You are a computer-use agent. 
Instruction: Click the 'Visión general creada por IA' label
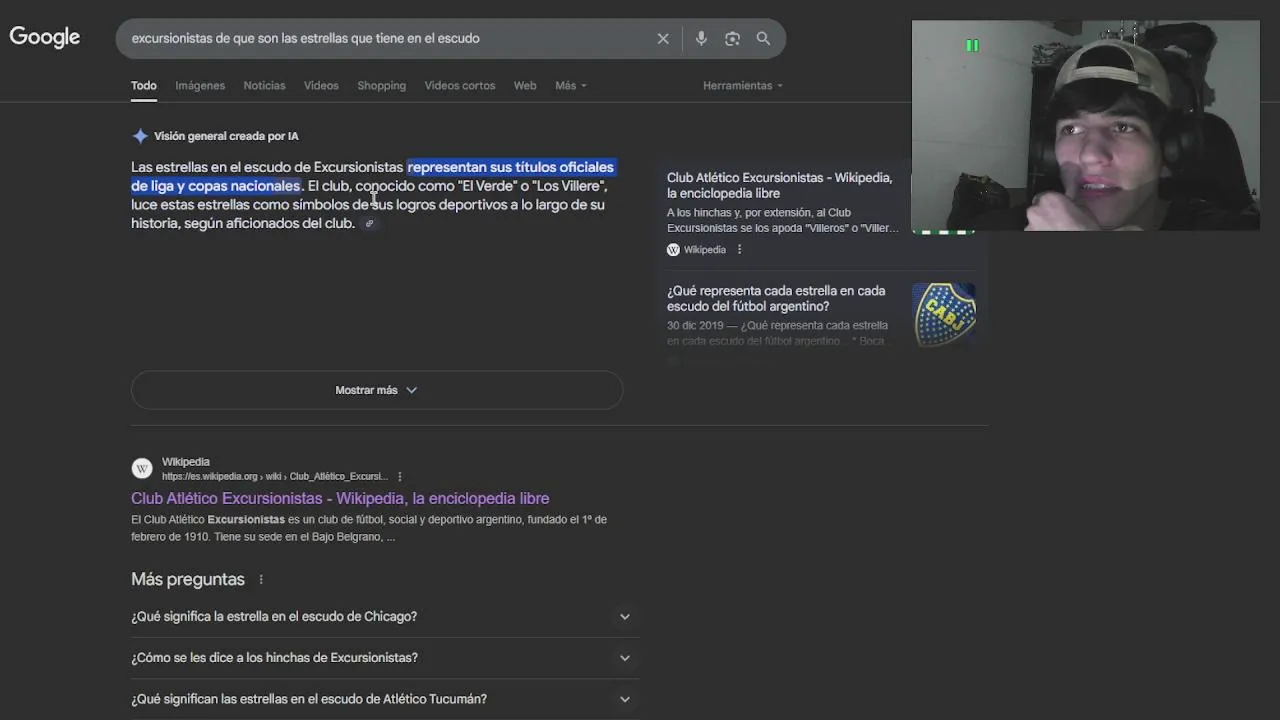(x=226, y=136)
